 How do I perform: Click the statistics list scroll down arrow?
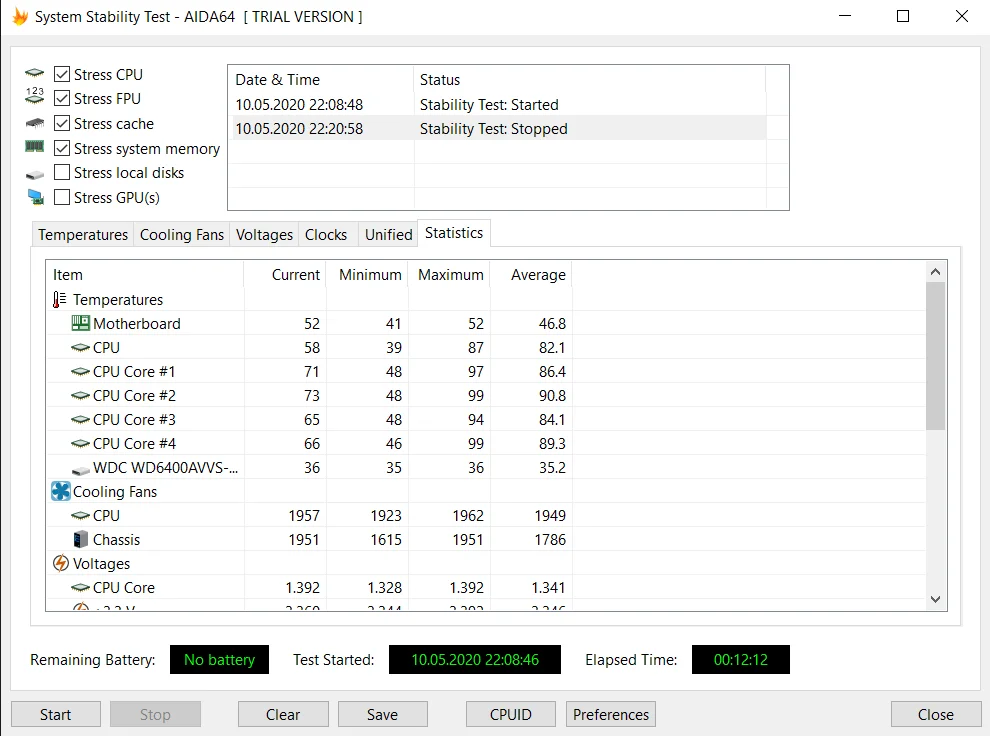pyautogui.click(x=936, y=599)
